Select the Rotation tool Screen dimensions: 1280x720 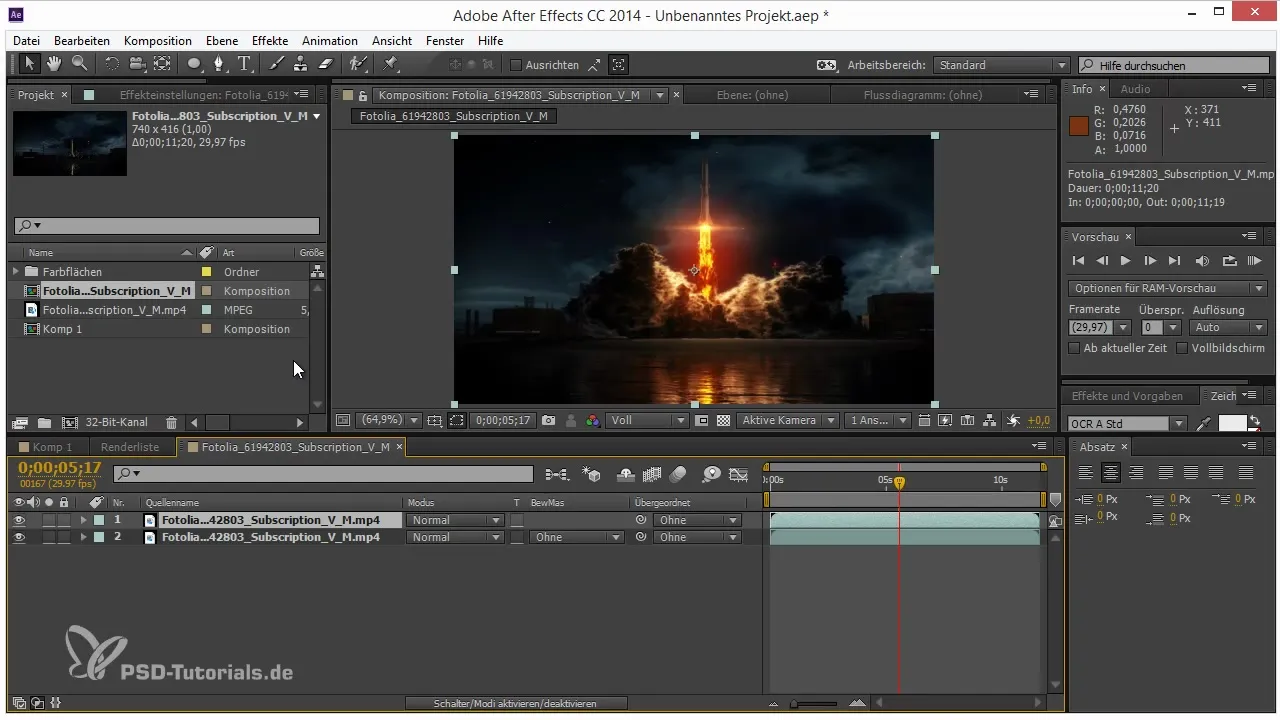coord(111,64)
